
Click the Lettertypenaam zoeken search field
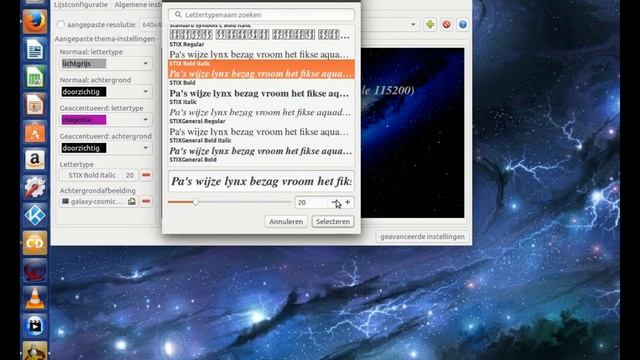click(261, 15)
